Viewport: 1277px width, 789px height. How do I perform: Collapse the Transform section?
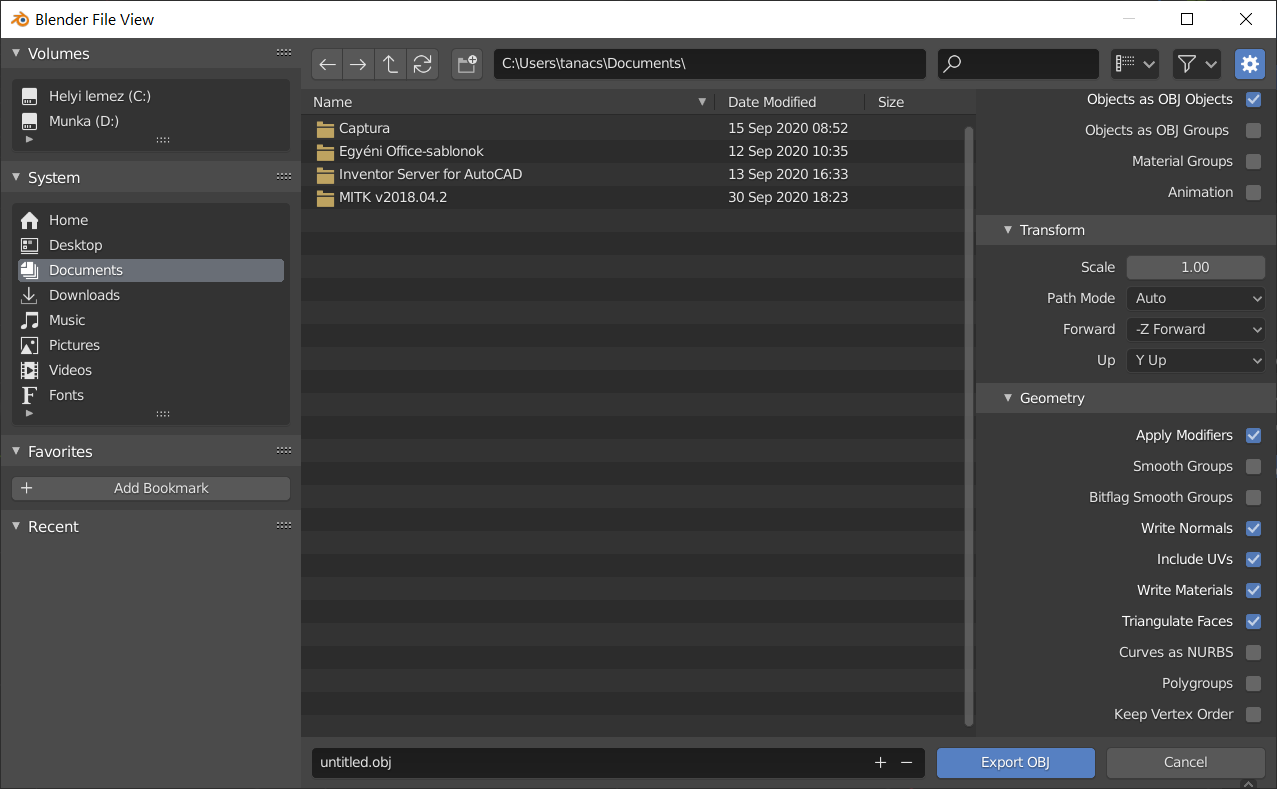(x=1009, y=230)
